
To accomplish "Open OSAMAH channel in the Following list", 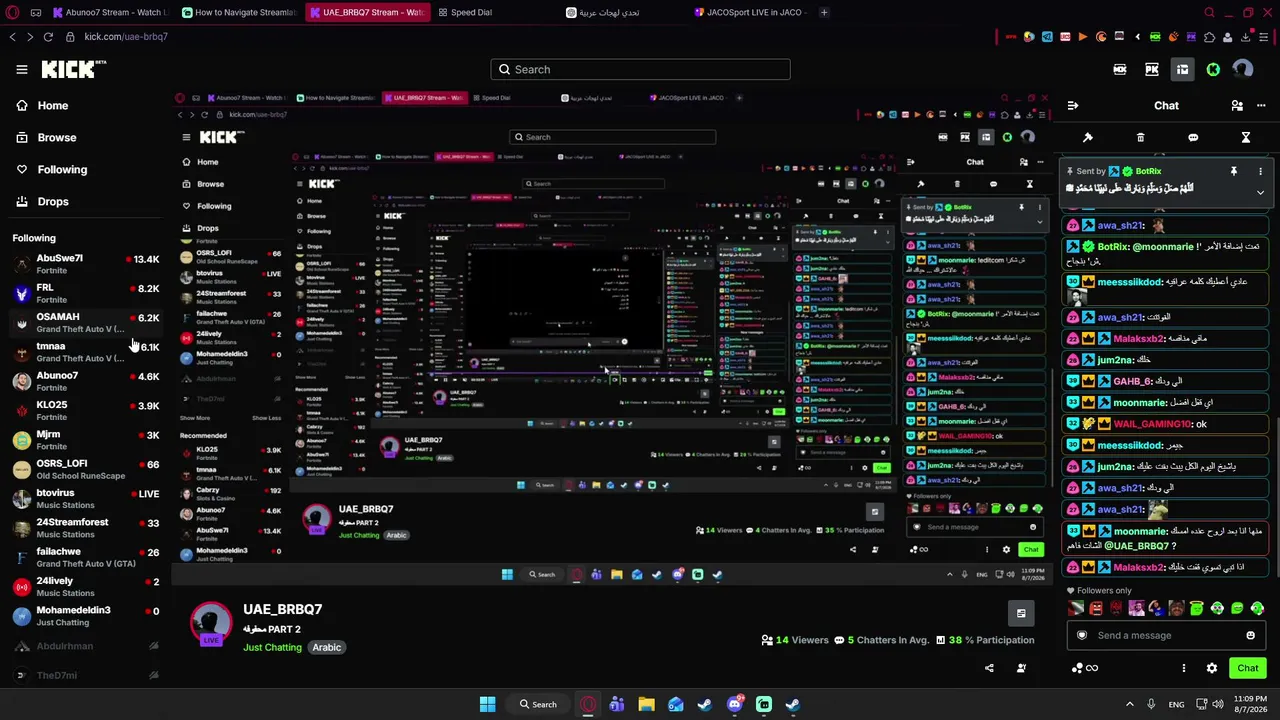I will tap(86, 322).
